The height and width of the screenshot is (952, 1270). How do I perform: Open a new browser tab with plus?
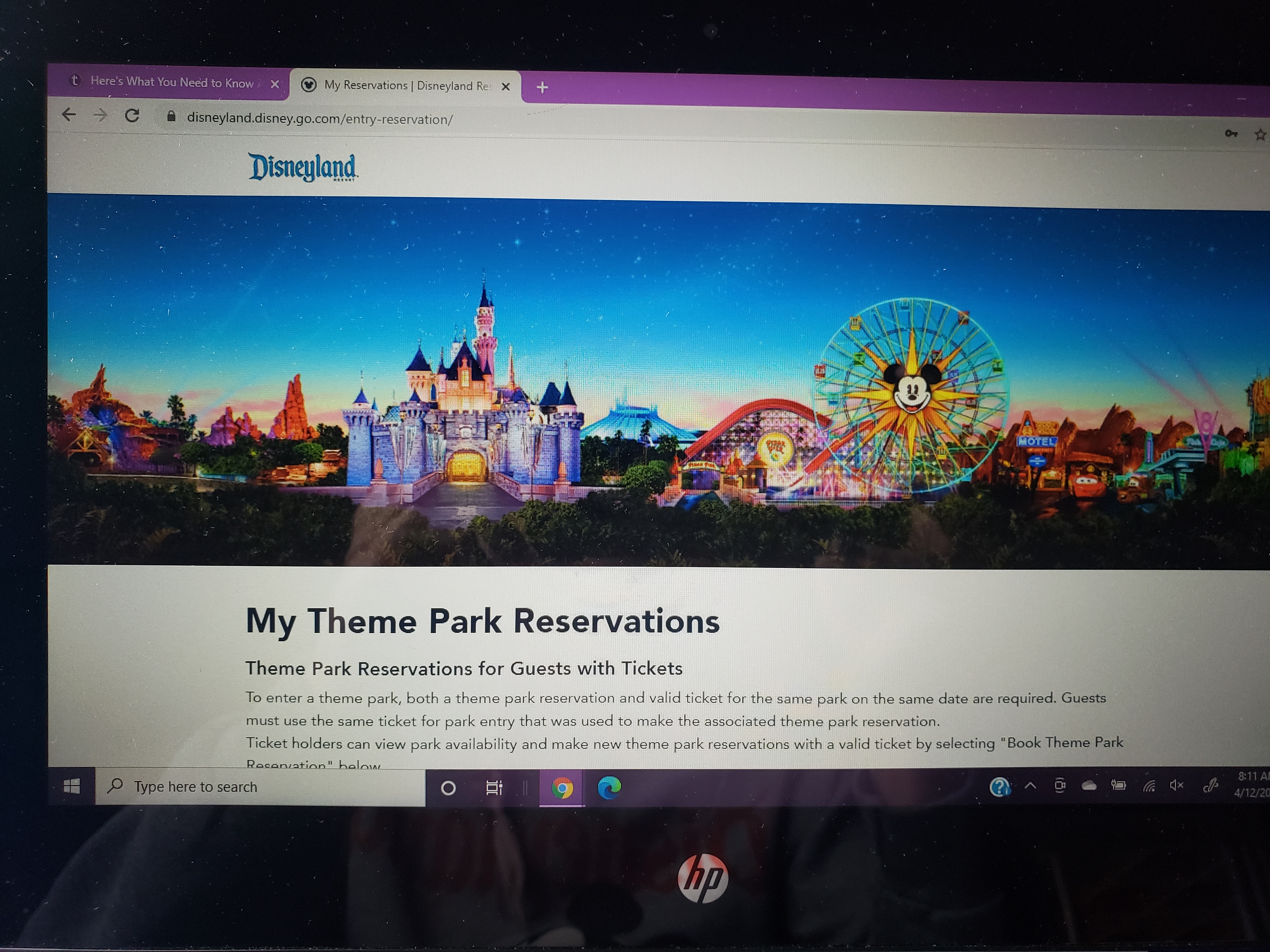click(542, 87)
